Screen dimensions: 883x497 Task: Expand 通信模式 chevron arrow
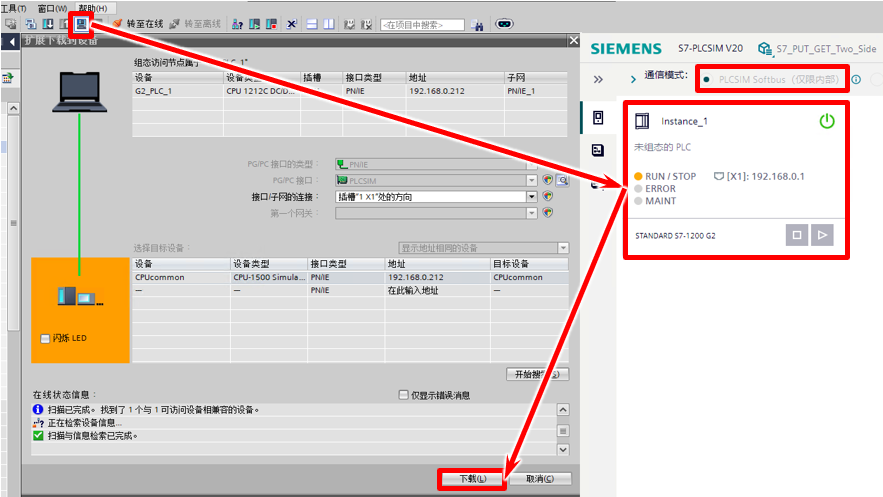click(633, 79)
